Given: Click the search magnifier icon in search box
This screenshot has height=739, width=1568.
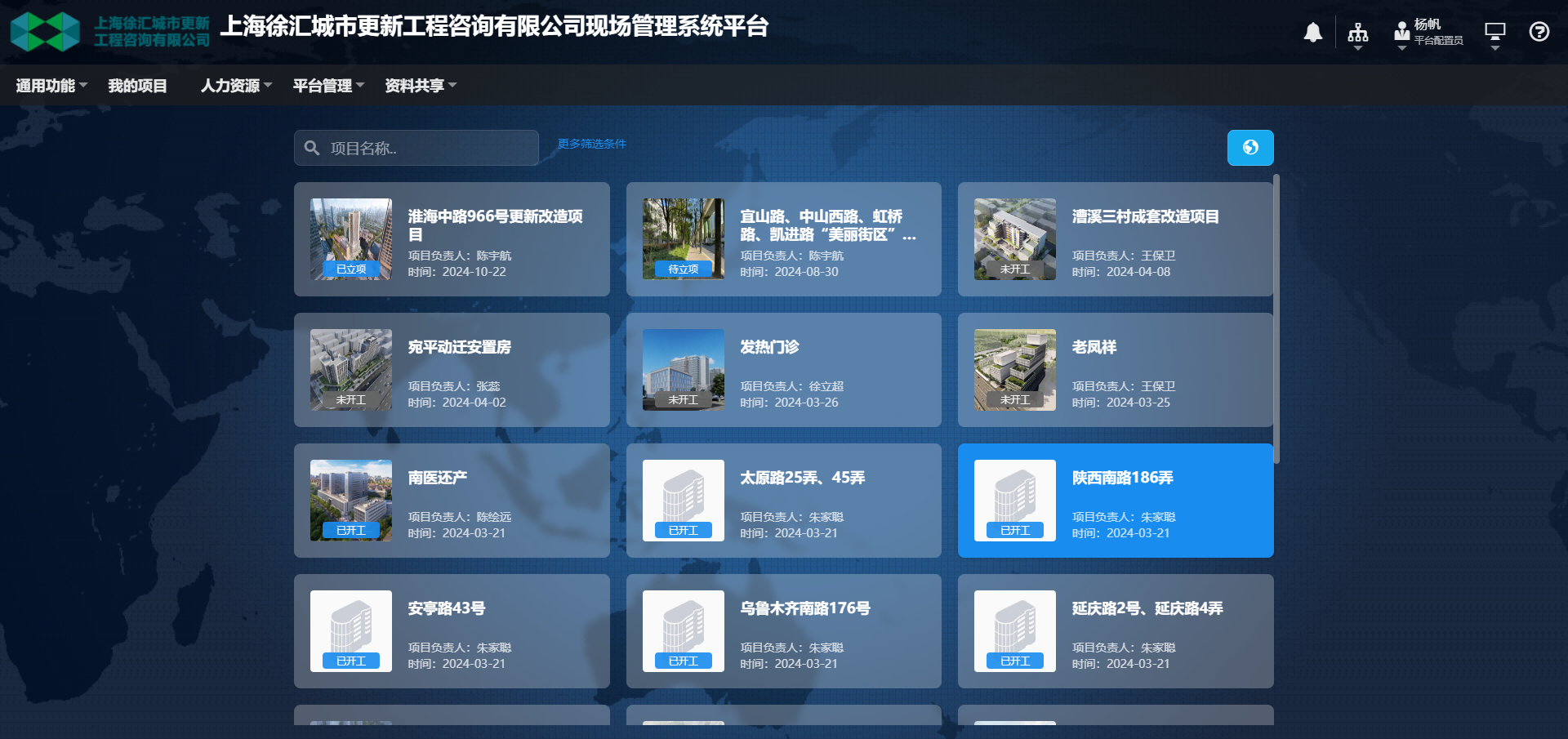Looking at the screenshot, I should tap(312, 148).
